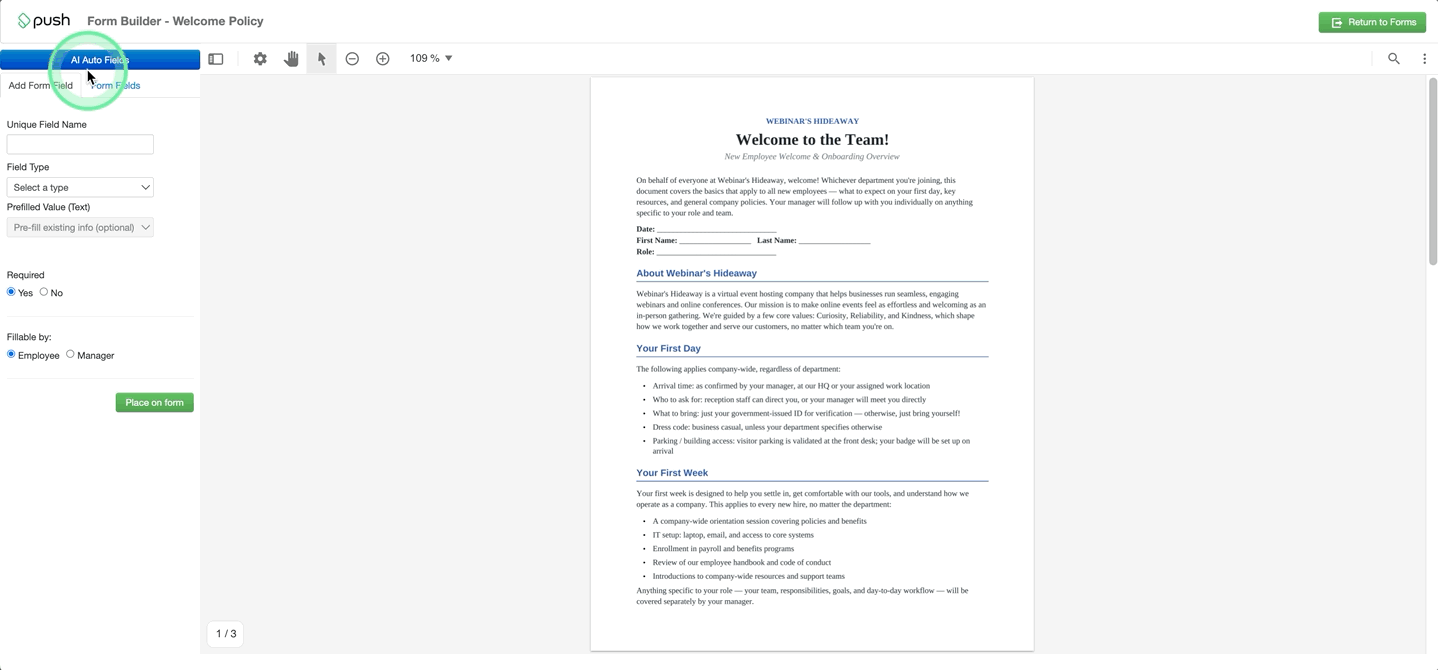Click the Last Name: blank line
1438x670 pixels.
pyautogui.click(x=834, y=241)
